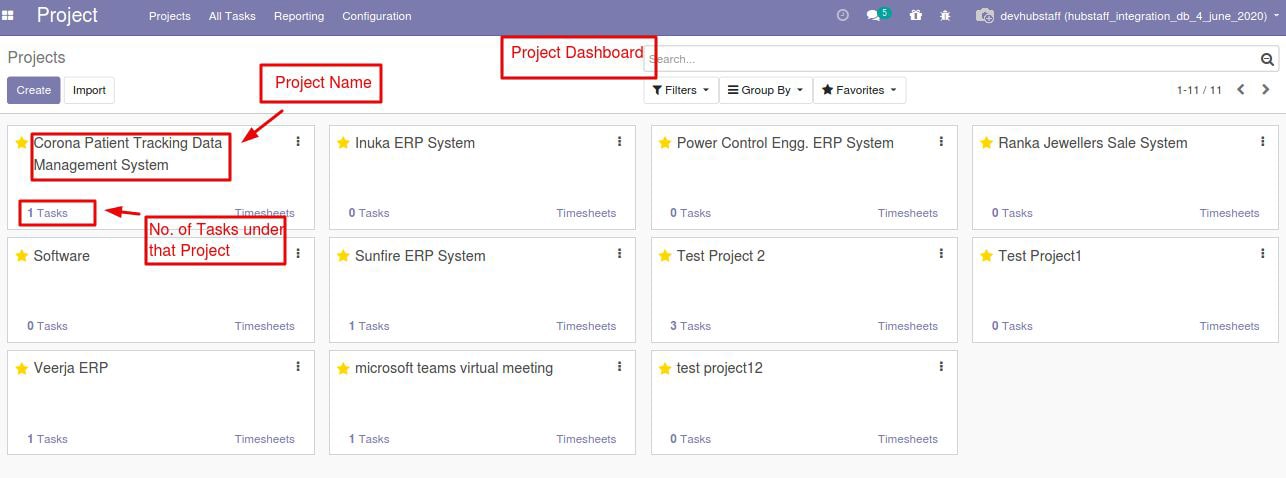The image size is (1286, 478).
Task: Go to previous page arrow
Action: pyautogui.click(x=1241, y=90)
